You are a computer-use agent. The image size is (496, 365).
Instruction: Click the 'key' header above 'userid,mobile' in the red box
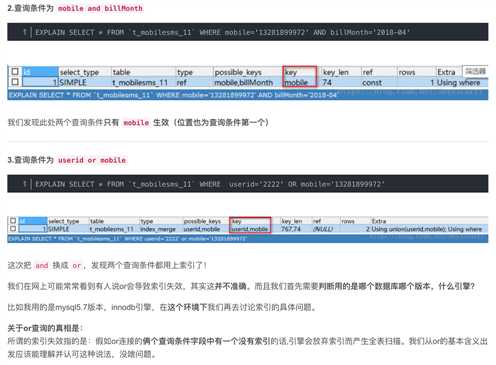click(x=236, y=221)
